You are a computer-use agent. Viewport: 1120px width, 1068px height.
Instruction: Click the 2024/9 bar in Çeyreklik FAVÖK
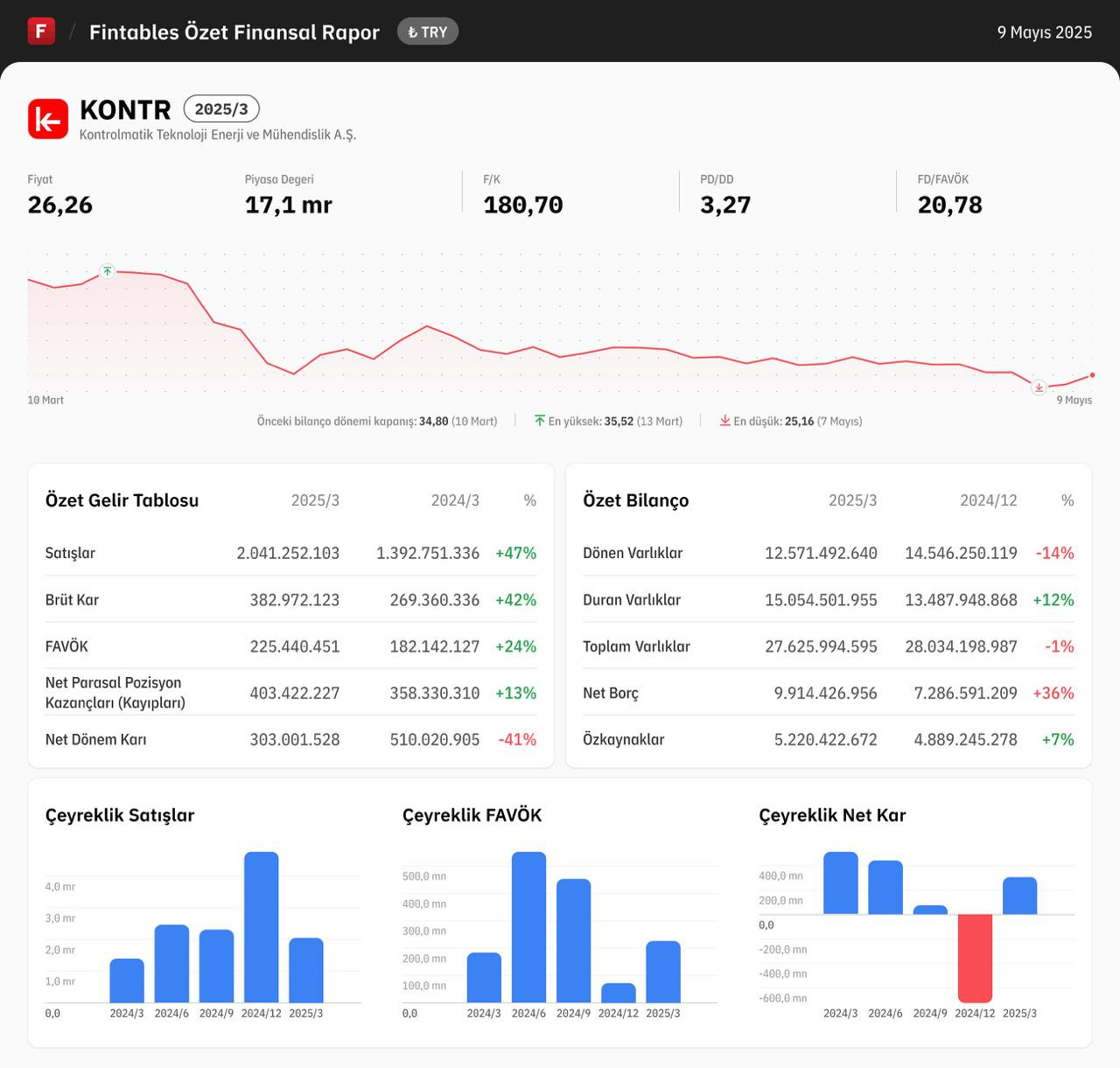tap(574, 940)
